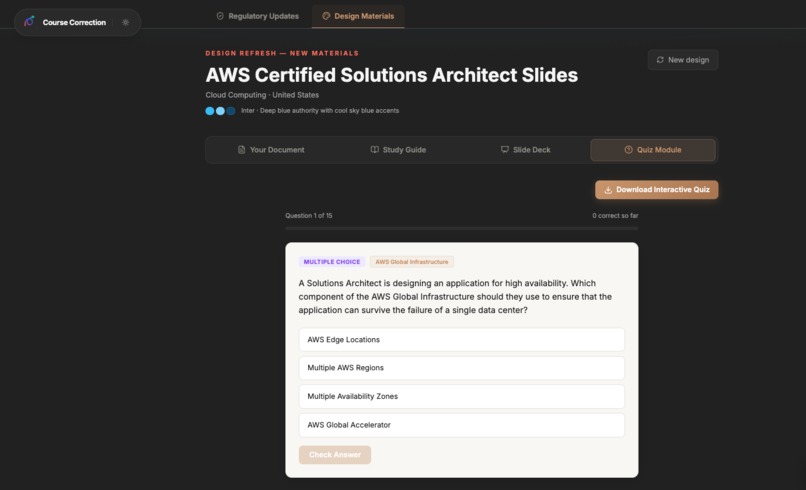Click the AWS Global Infrastructure topic tag
This screenshot has height=490, width=806.
pos(412,262)
